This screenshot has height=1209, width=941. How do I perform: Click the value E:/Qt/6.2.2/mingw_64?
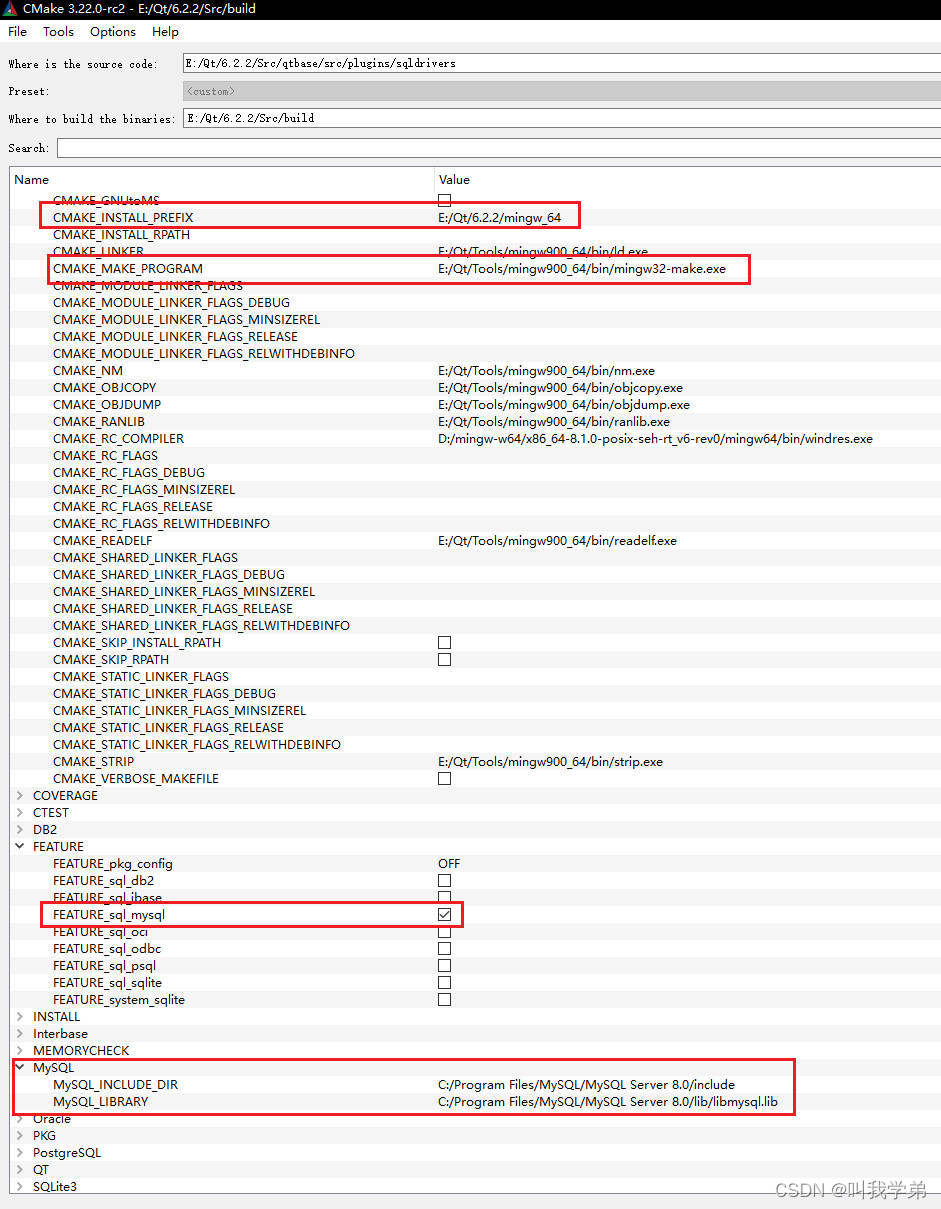tap(499, 217)
